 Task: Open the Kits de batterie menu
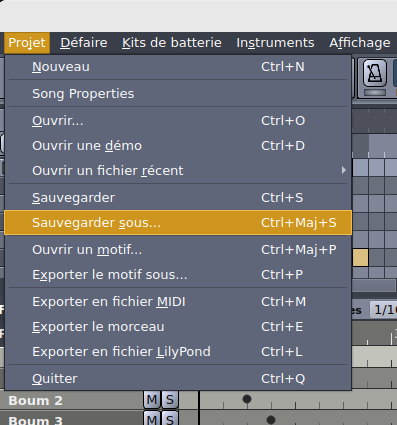[x=172, y=43]
